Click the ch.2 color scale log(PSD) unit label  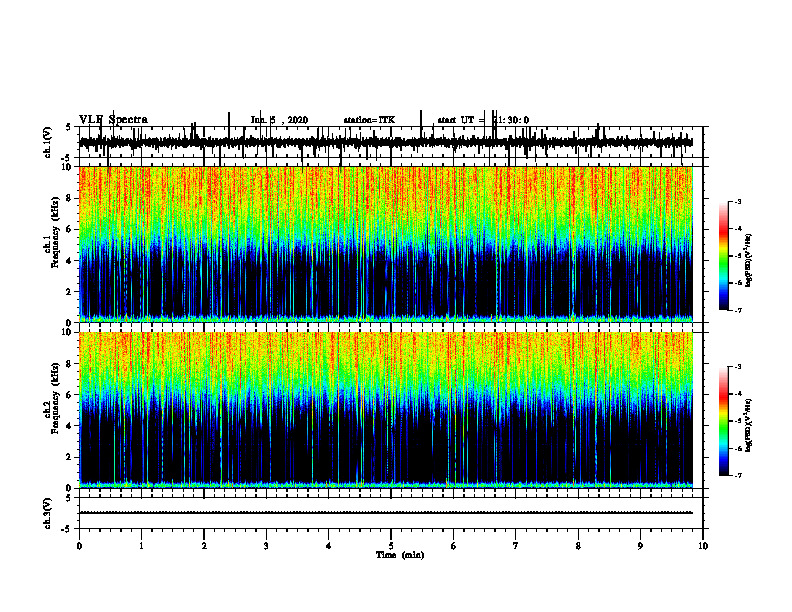[x=749, y=425]
